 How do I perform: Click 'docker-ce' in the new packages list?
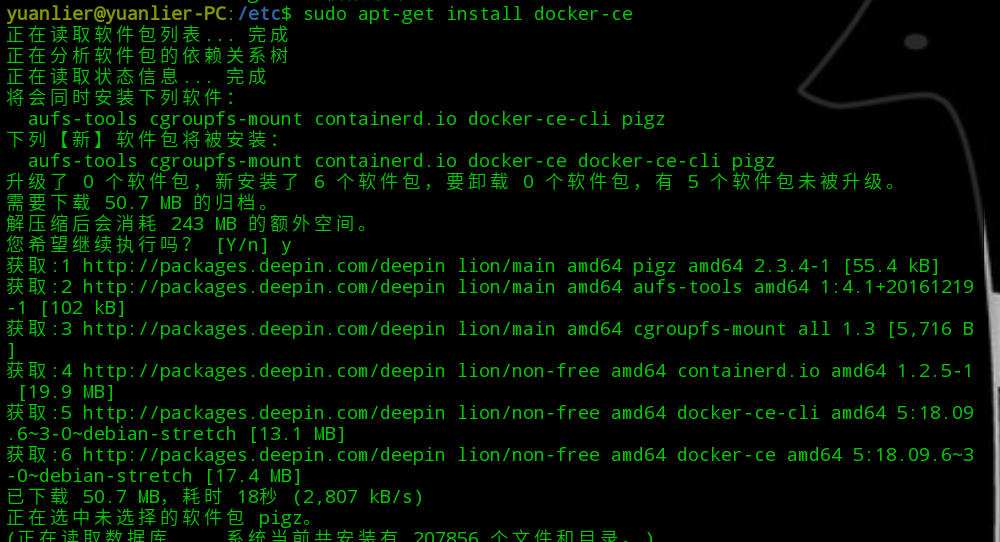tap(517, 161)
